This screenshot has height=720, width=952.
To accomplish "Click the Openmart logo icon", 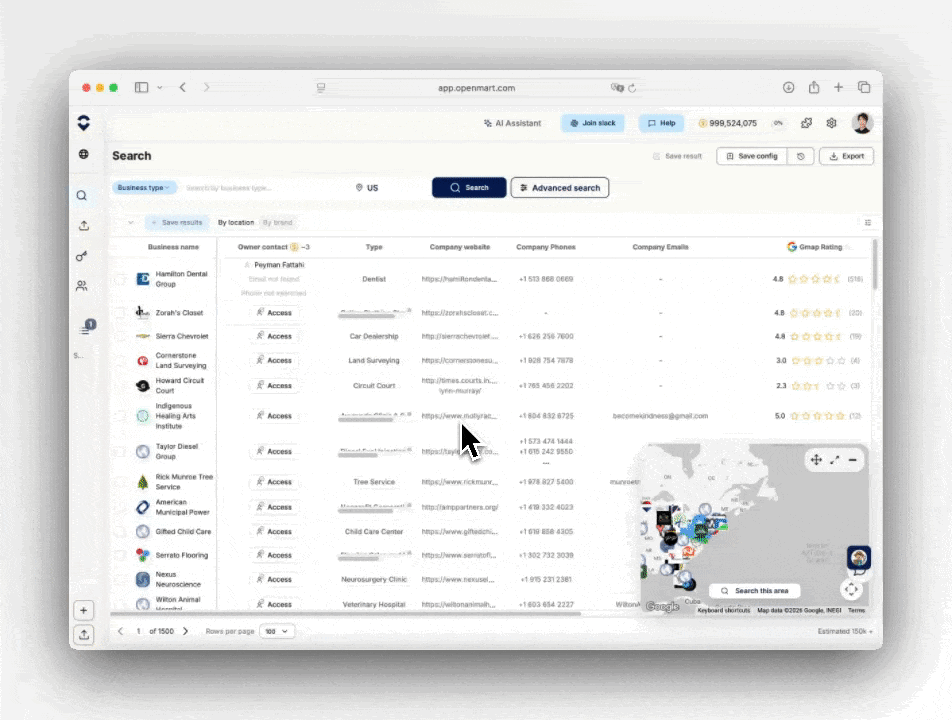I will pyautogui.click(x=84, y=123).
